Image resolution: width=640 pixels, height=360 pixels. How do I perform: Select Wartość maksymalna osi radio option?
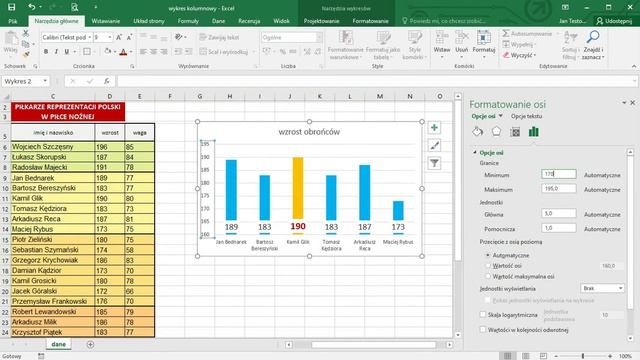click(x=487, y=276)
